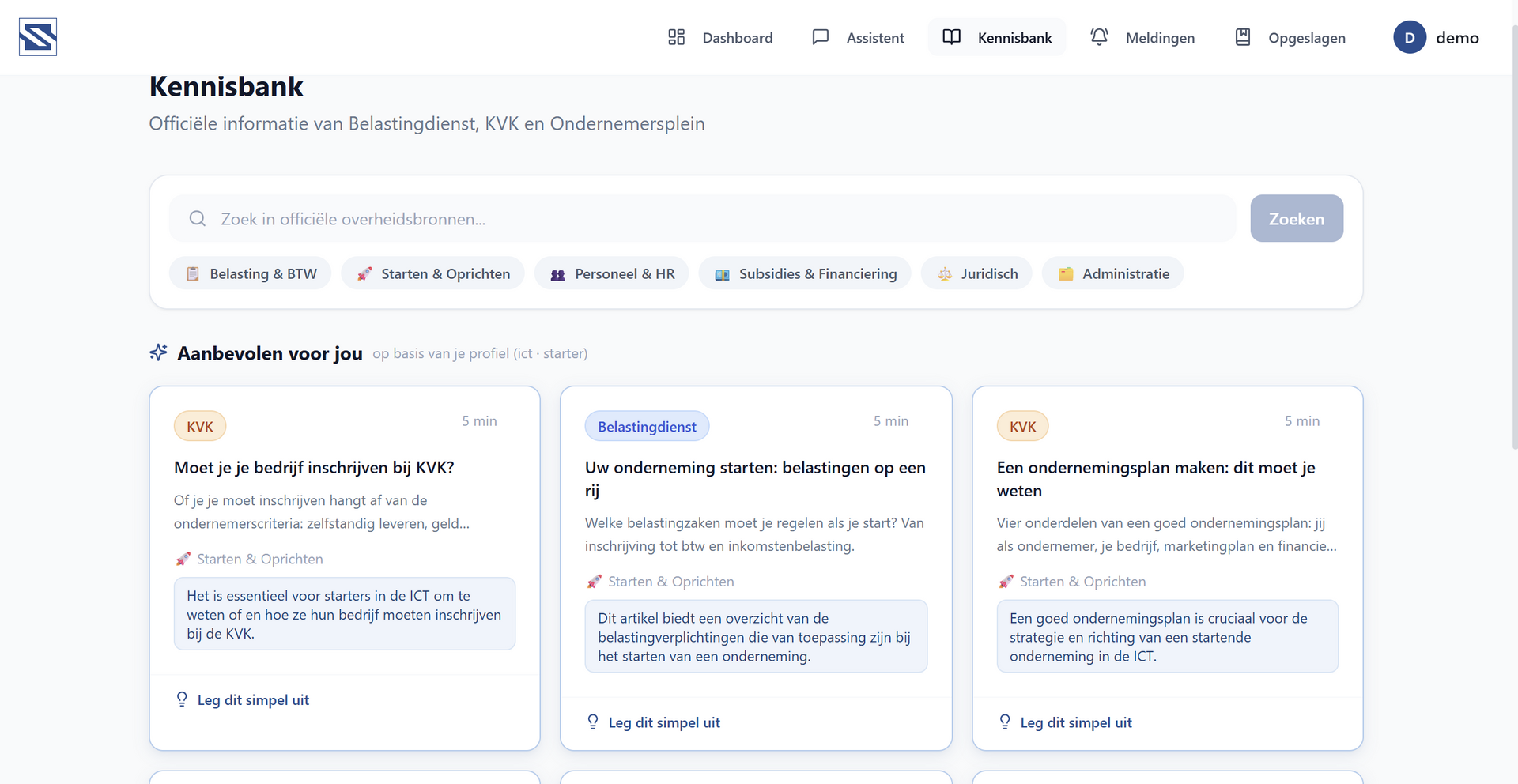Click the sparkle icon beside Aanbevolen voor jou
Image resolution: width=1518 pixels, height=784 pixels.
click(159, 352)
